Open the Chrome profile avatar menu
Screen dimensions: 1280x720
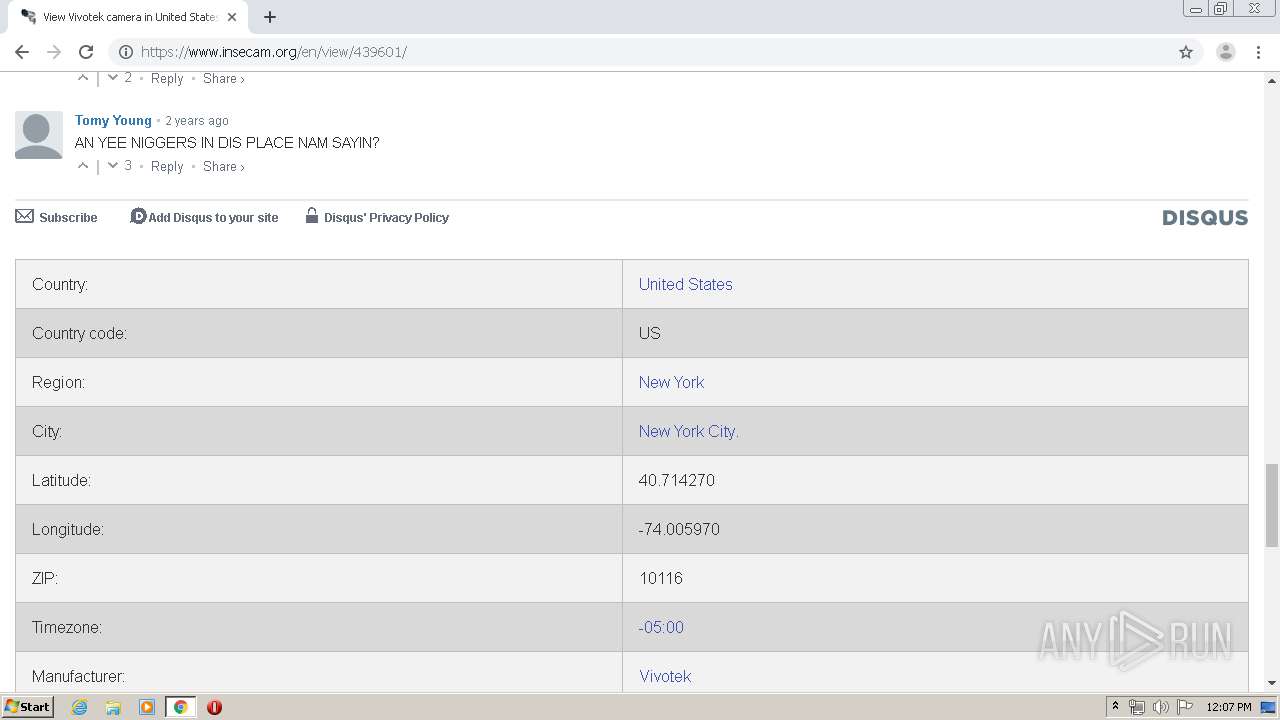[x=1226, y=52]
